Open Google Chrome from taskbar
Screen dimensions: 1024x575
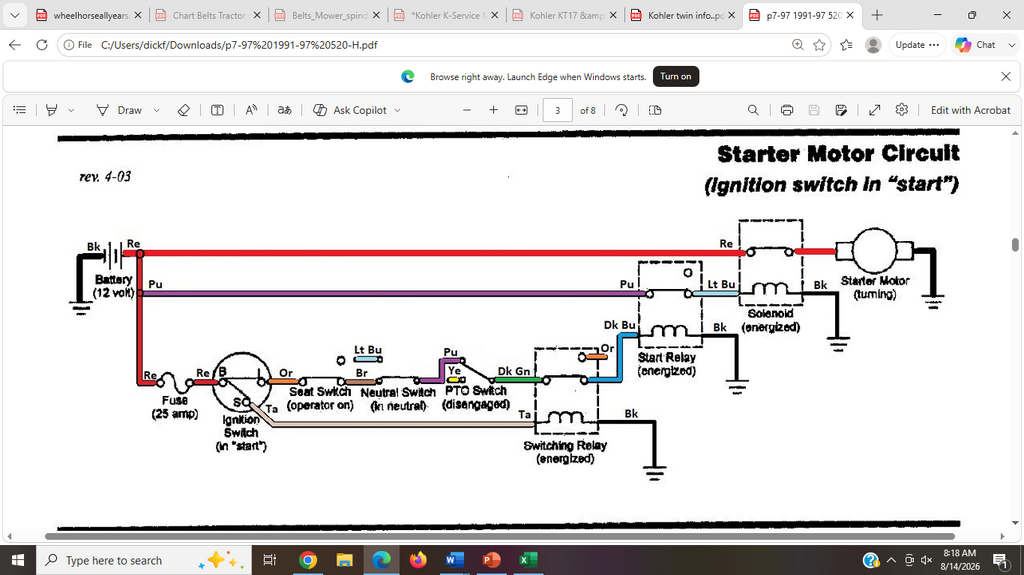(x=308, y=560)
